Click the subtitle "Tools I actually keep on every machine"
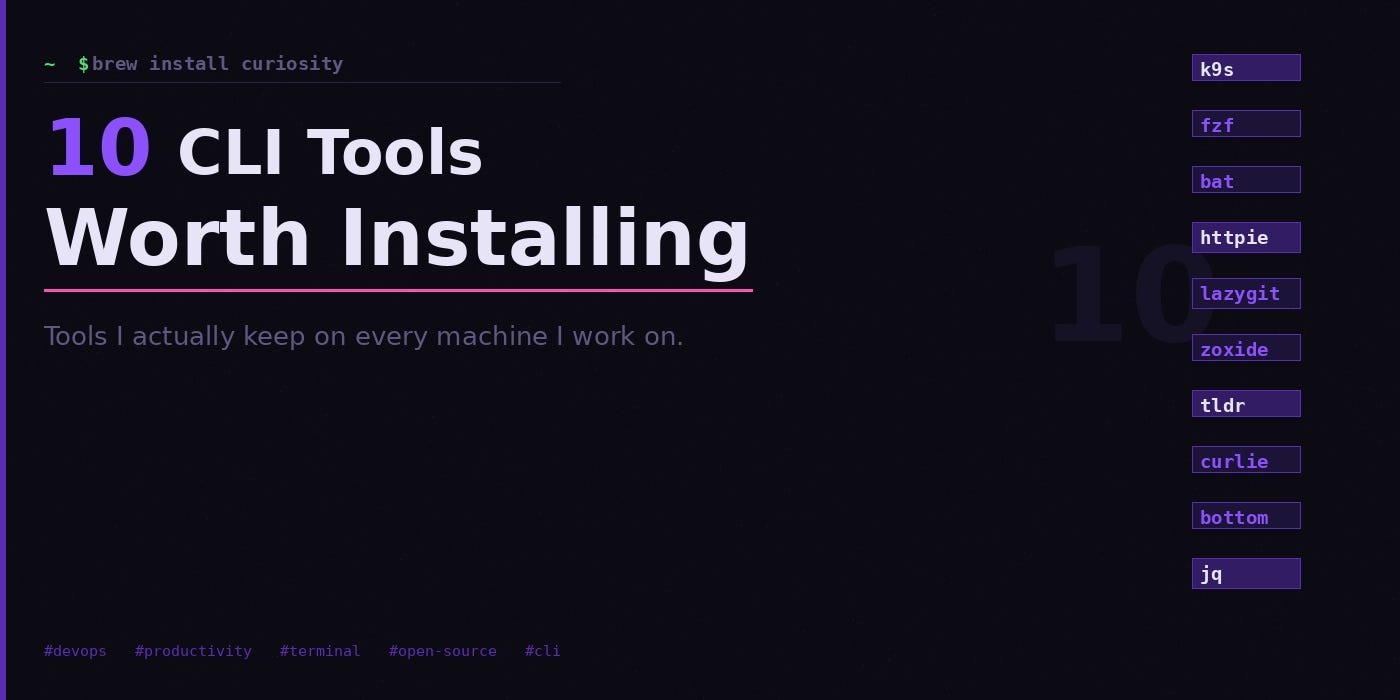1400x700 pixels. click(296, 336)
